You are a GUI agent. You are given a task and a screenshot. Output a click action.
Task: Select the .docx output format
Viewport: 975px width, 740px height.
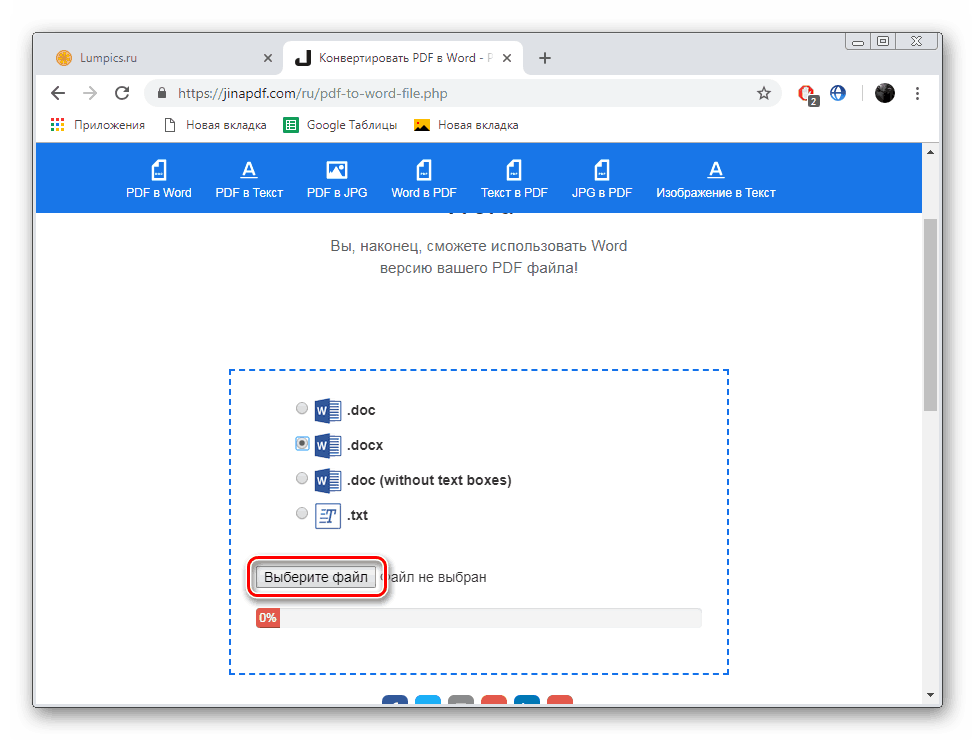coord(302,443)
